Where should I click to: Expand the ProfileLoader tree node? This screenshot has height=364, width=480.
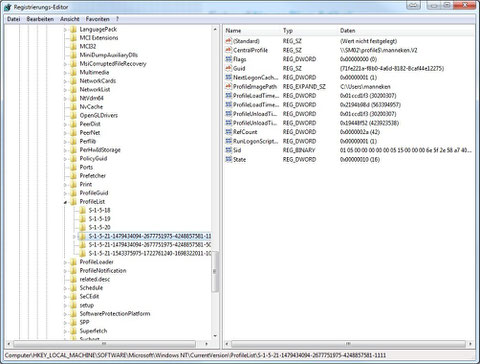(x=65, y=262)
